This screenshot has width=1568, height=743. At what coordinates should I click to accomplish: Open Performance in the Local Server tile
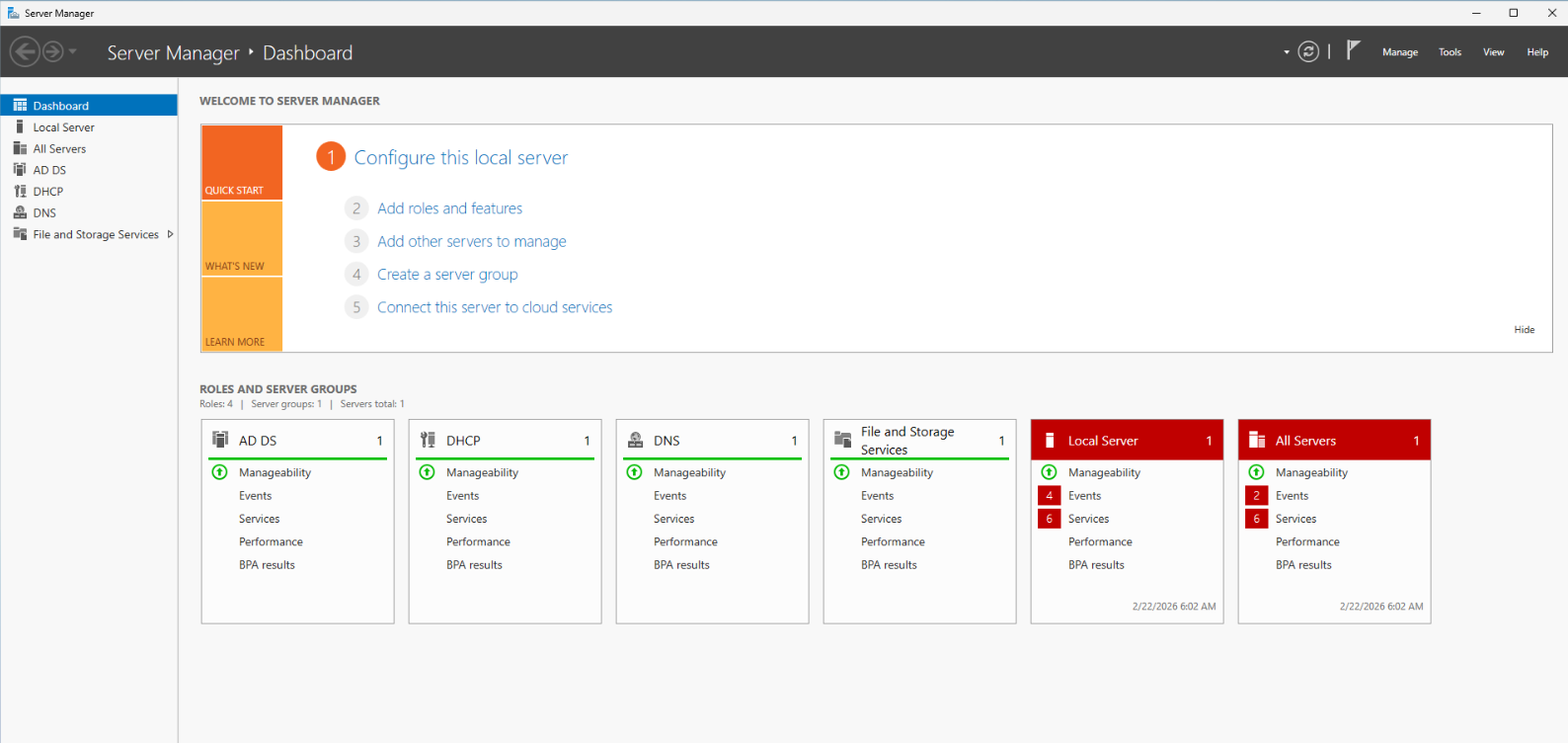(x=1100, y=541)
